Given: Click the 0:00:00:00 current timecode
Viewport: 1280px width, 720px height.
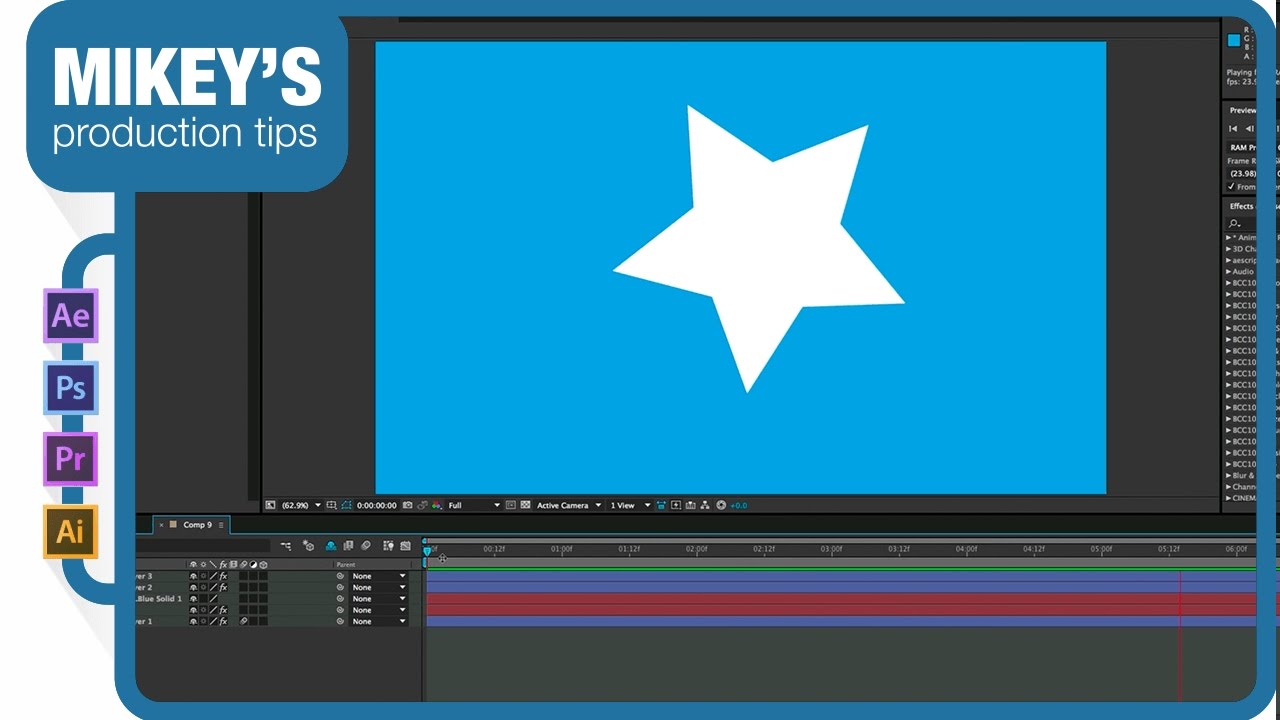Looking at the screenshot, I should pos(377,505).
